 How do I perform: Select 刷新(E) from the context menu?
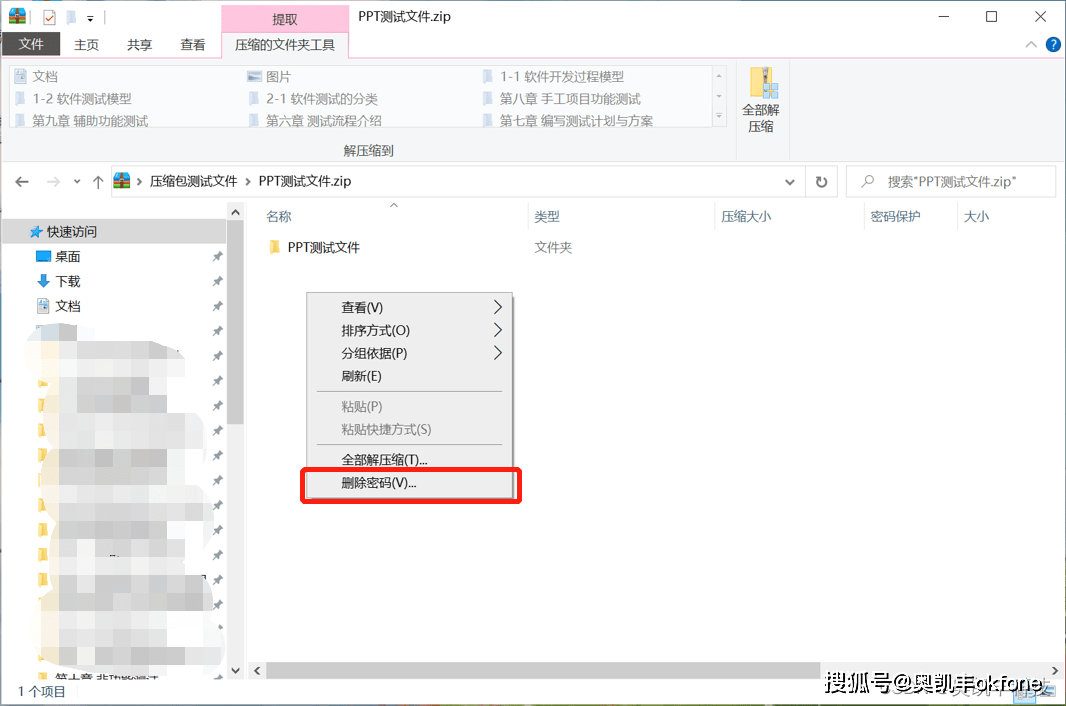tap(409, 376)
